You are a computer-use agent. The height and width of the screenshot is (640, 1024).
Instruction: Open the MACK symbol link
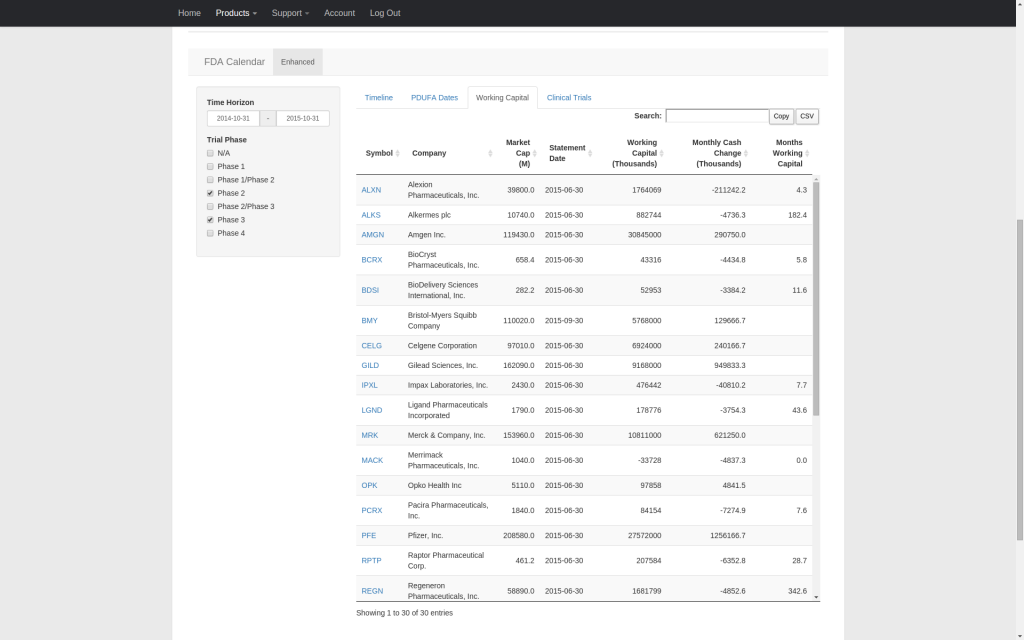coord(372,460)
